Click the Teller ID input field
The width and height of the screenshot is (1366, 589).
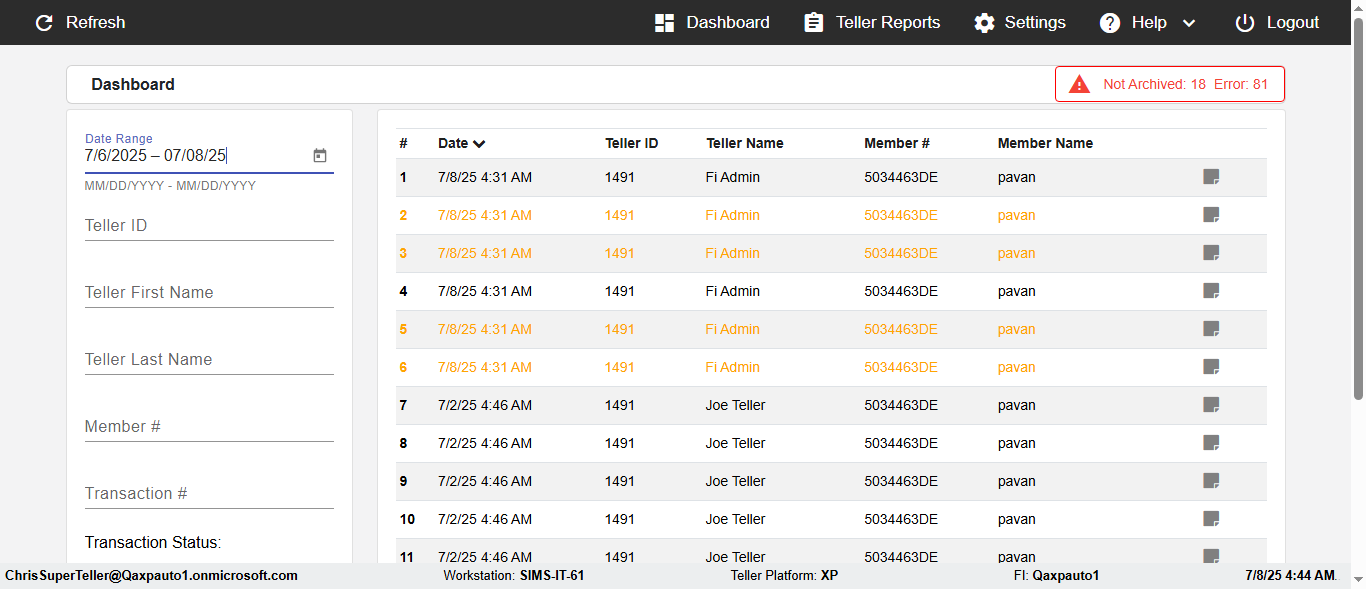(209, 226)
